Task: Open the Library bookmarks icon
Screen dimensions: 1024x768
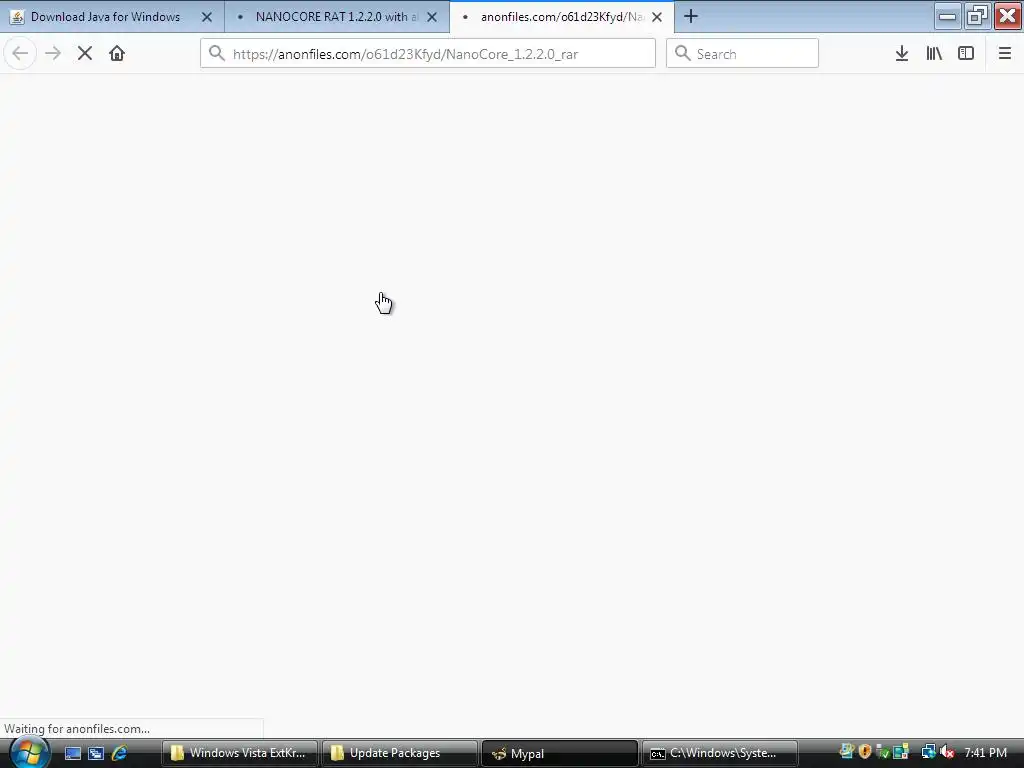Action: (x=934, y=54)
